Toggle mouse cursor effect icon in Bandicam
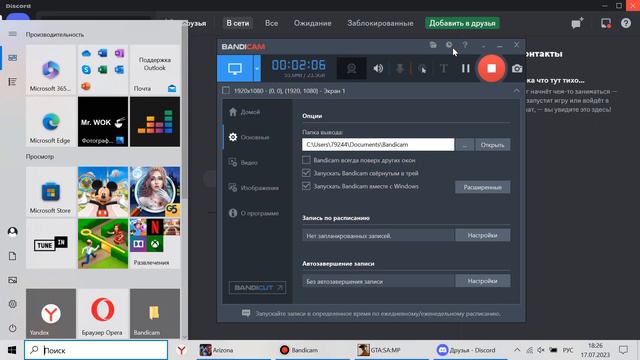The image size is (640, 360). pyautogui.click(x=423, y=69)
